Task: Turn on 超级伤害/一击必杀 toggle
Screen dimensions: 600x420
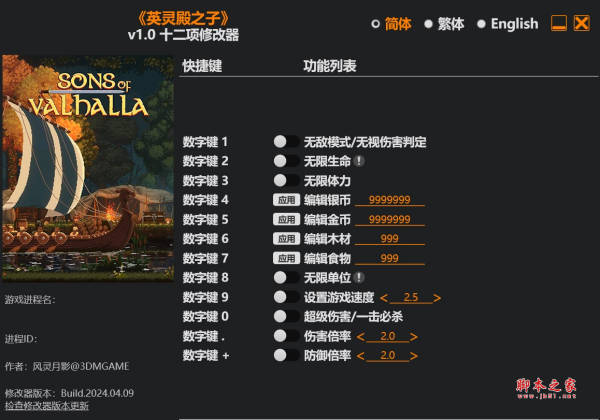Action: tap(286, 316)
